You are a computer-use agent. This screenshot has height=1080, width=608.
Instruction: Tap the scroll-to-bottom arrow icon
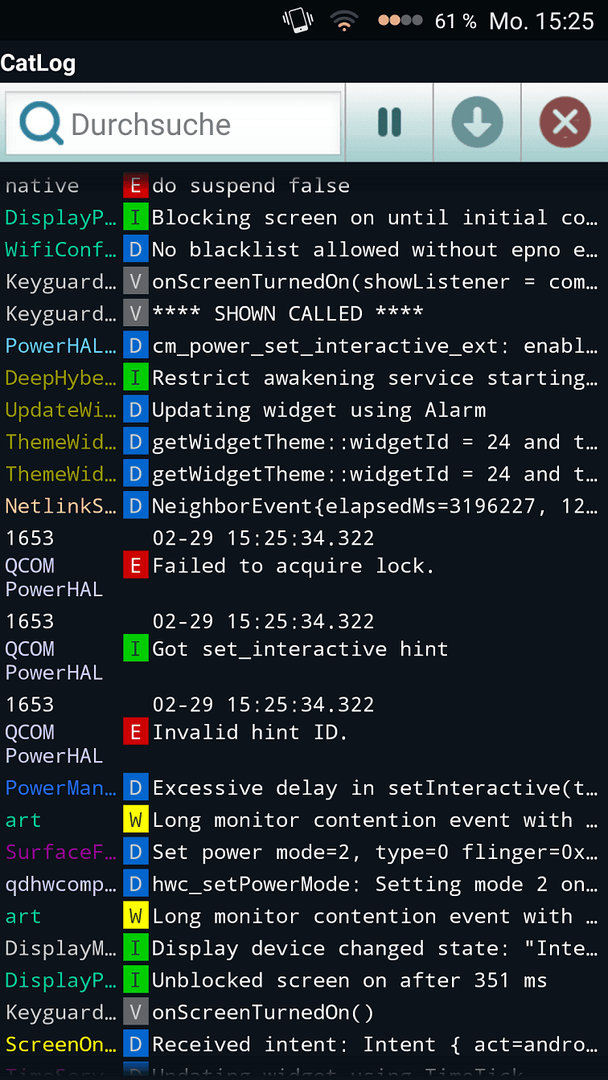[477, 123]
